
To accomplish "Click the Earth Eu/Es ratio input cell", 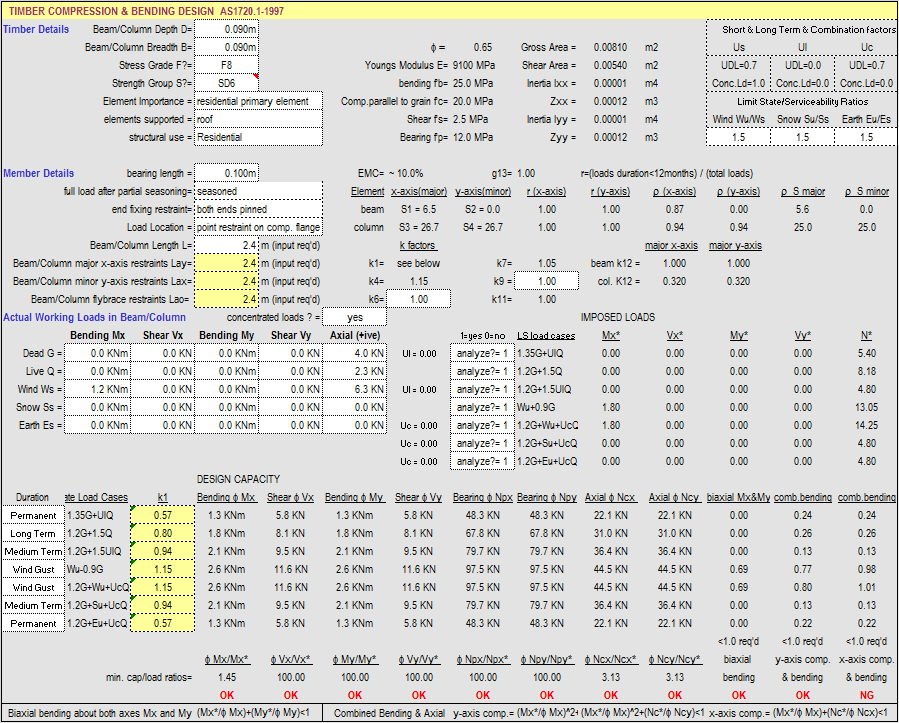I will pos(866,137).
